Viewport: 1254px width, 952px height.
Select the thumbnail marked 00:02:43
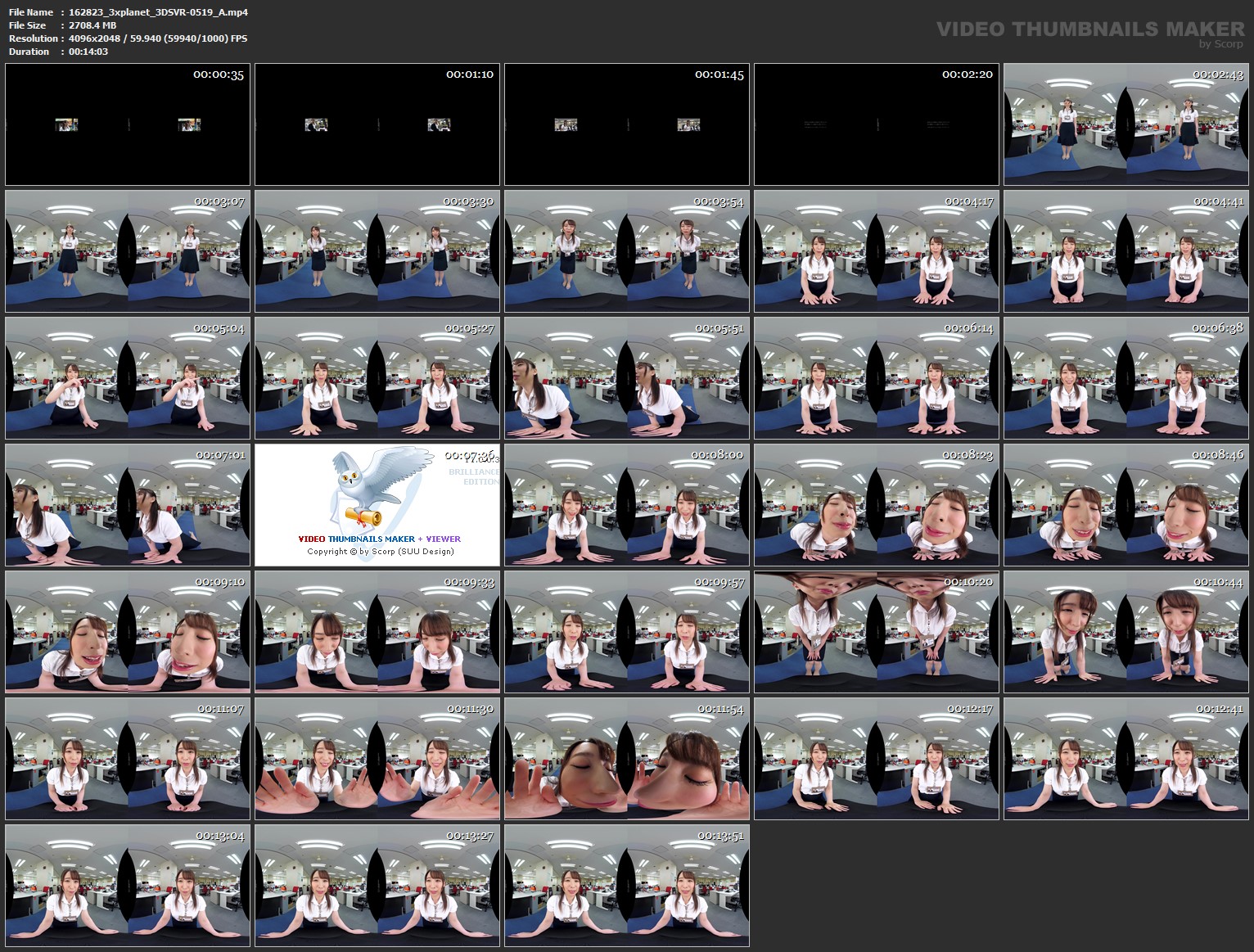[1125, 124]
